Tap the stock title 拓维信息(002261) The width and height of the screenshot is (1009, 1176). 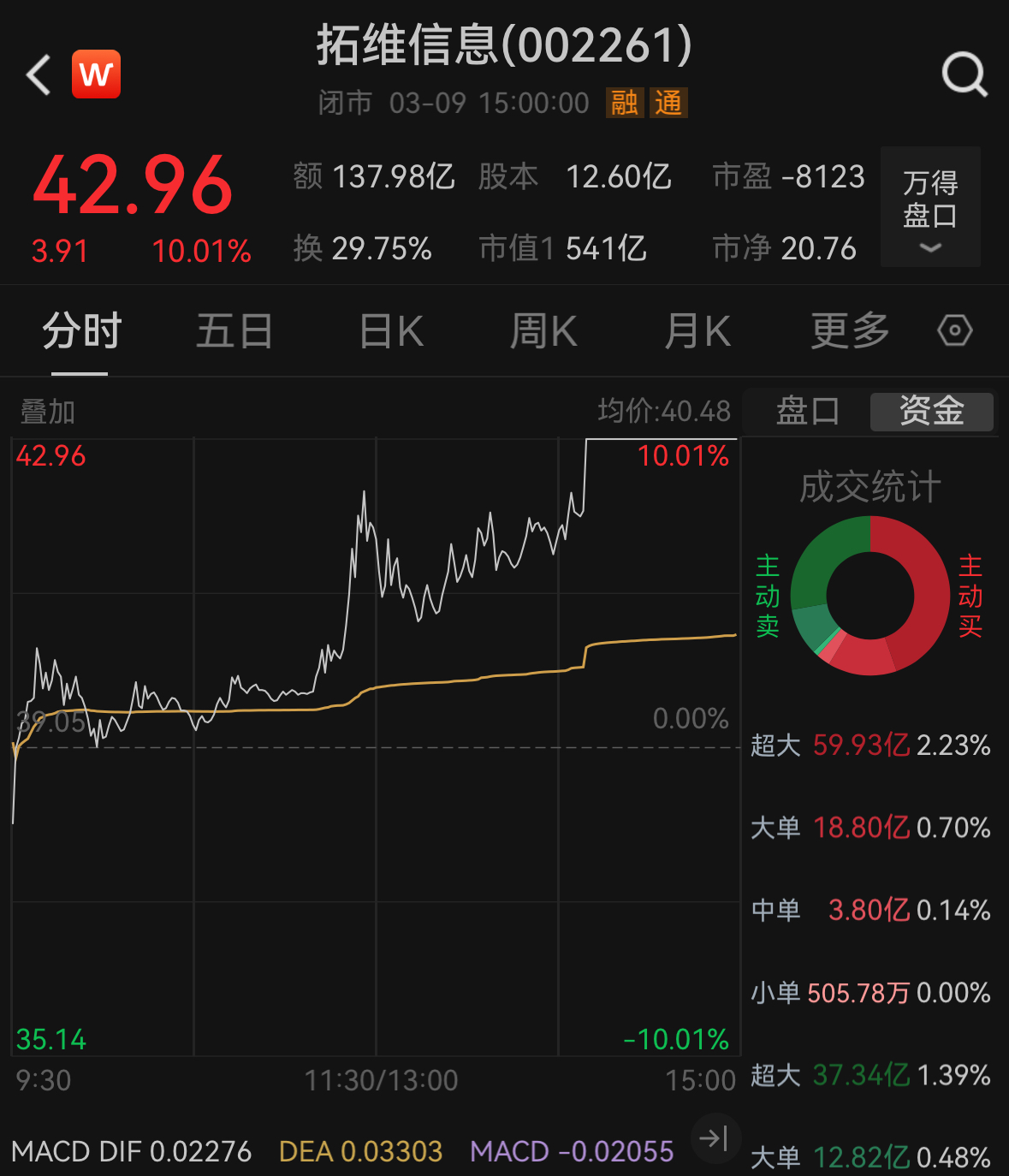click(x=504, y=45)
